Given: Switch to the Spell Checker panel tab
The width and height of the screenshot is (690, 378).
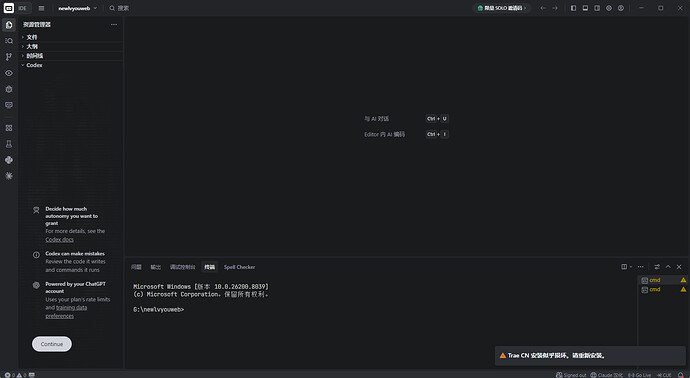Looking at the screenshot, I should pos(239,267).
